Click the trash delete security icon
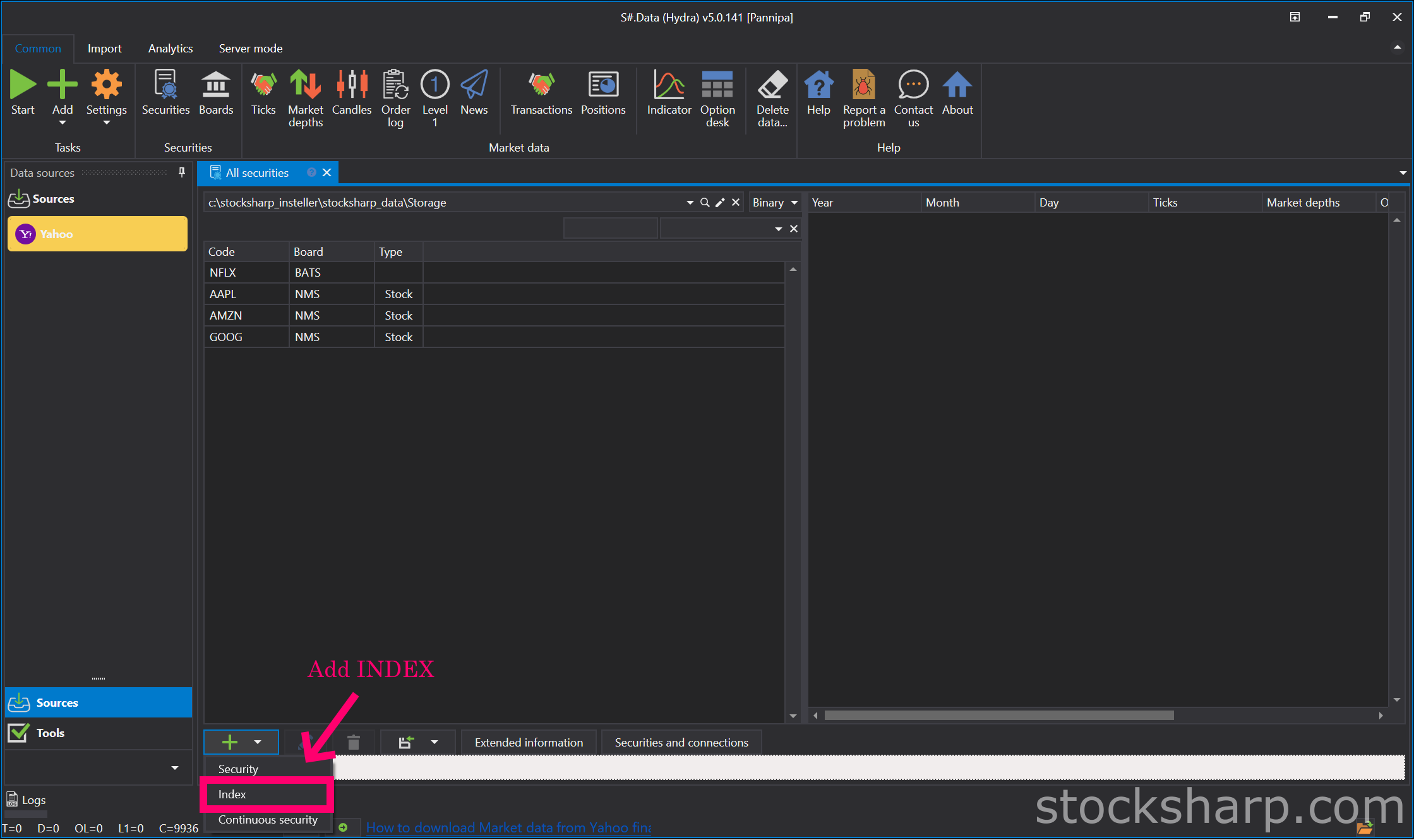The height and width of the screenshot is (840, 1414). coord(354,742)
